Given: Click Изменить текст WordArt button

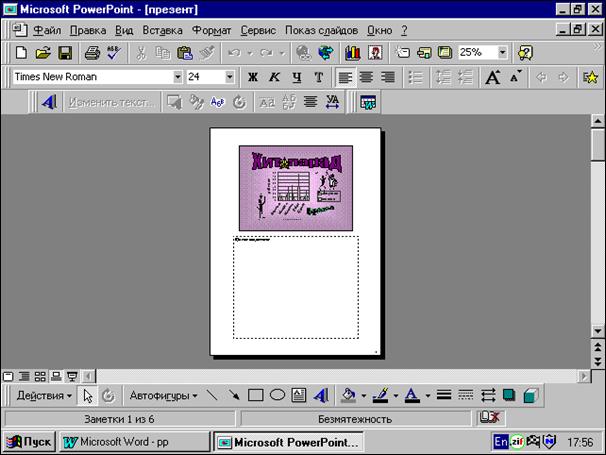Looking at the screenshot, I should pos(111,102).
